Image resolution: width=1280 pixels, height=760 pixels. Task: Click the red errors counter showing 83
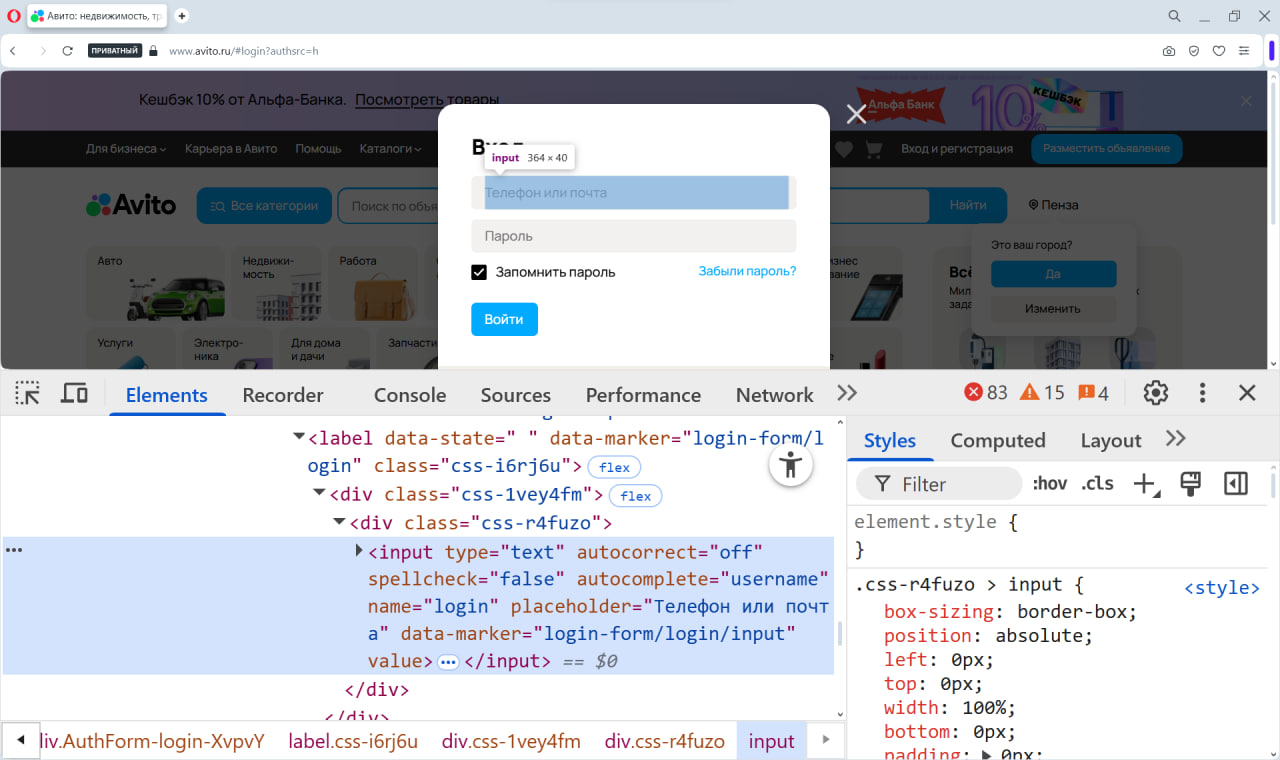[x=986, y=393]
